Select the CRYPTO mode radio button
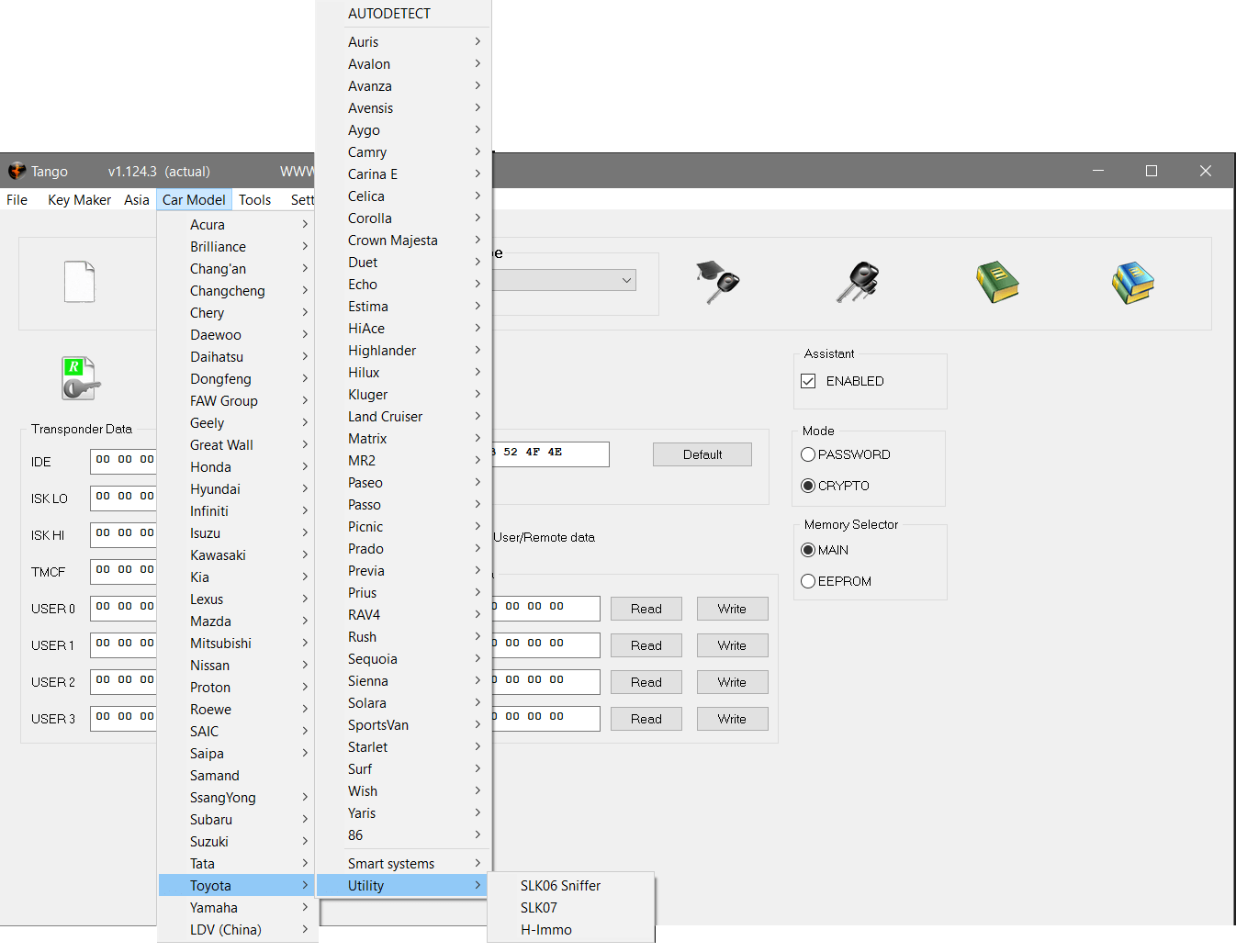Image resolution: width=1236 pixels, height=952 pixels. tap(808, 486)
